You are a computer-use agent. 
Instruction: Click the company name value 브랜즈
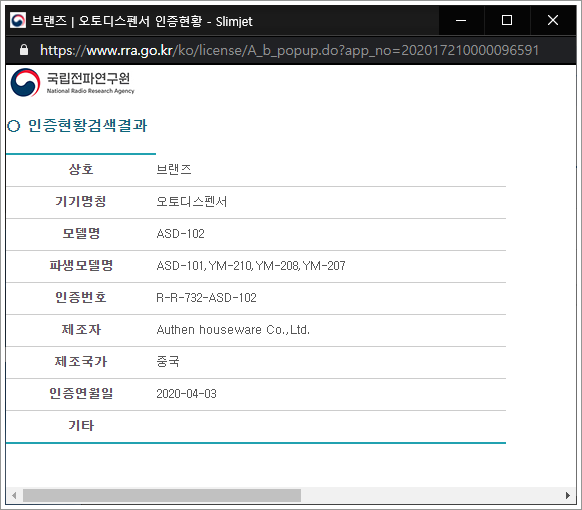tap(174, 170)
